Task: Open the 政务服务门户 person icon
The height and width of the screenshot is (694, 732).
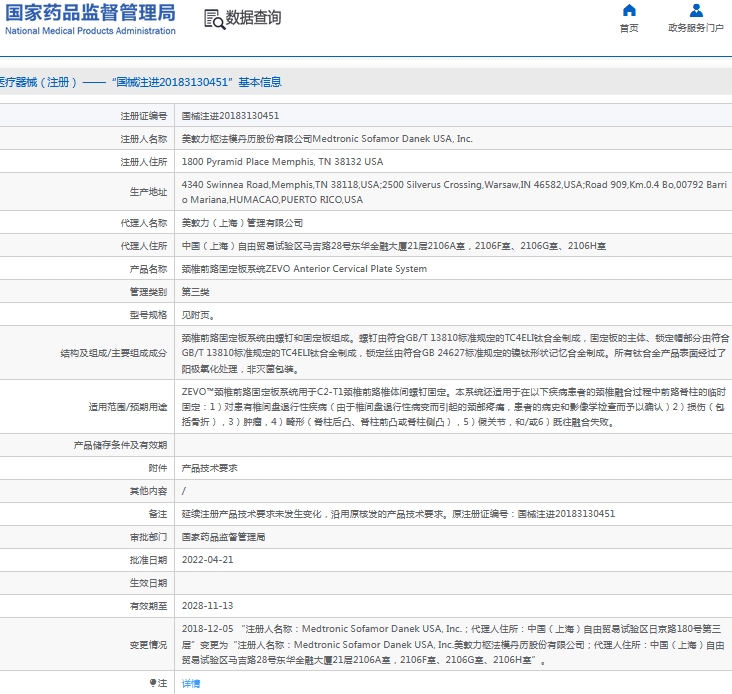Action: coord(696,10)
